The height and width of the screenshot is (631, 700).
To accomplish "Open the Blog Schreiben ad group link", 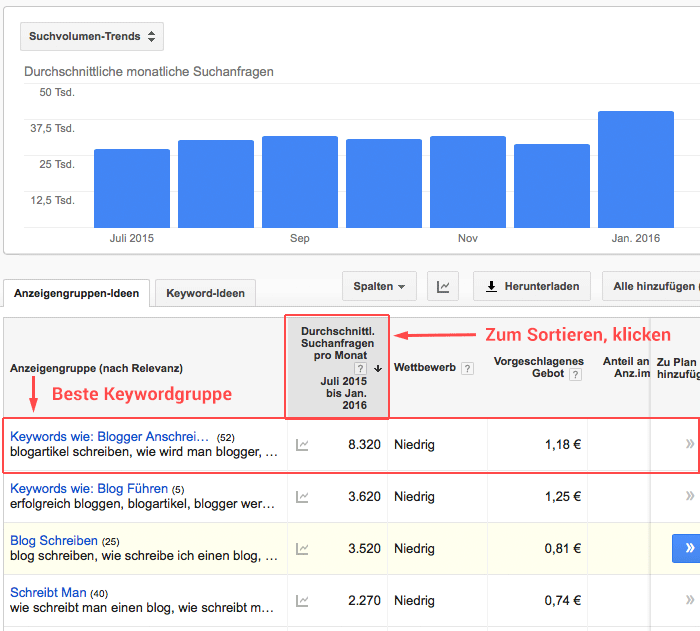I will [54, 540].
